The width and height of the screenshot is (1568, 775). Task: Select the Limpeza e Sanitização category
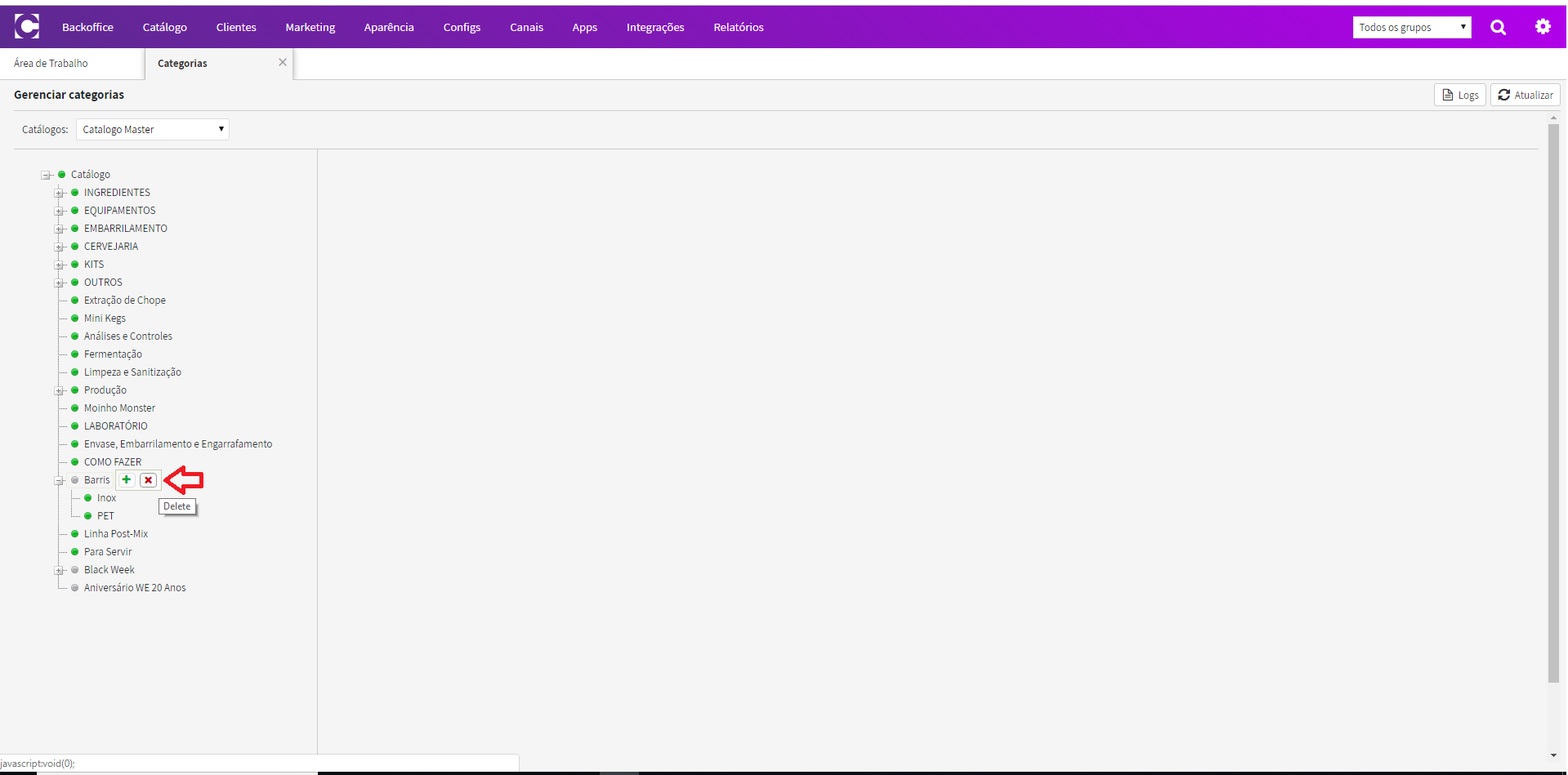(x=132, y=372)
